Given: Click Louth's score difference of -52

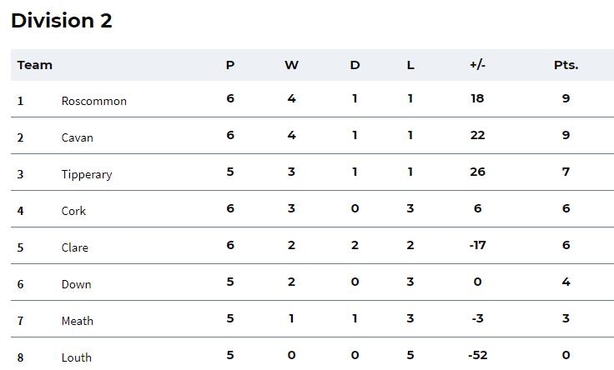Looking at the screenshot, I should tap(478, 355).
